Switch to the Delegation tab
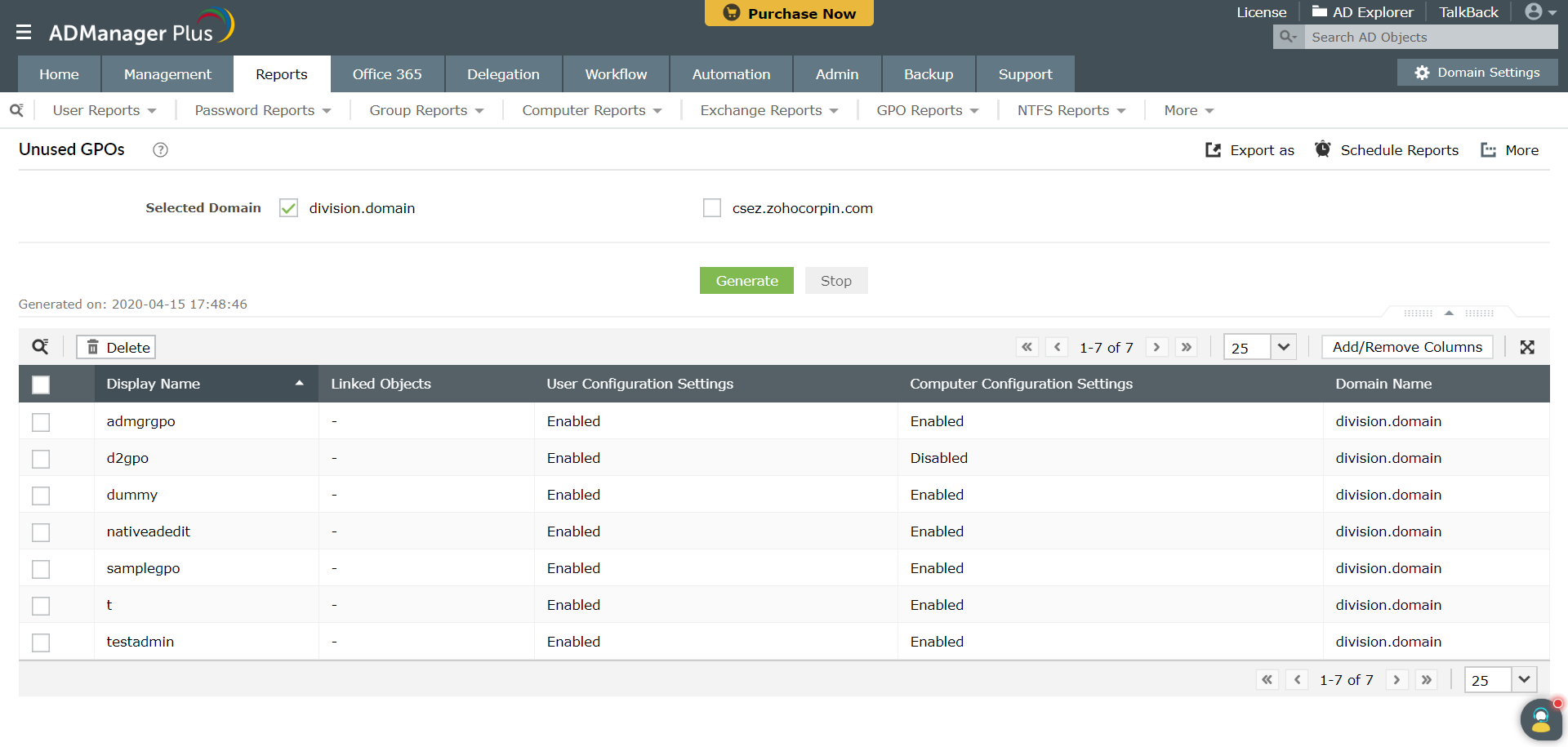Viewport: 1568px width, 747px height. pos(503,74)
